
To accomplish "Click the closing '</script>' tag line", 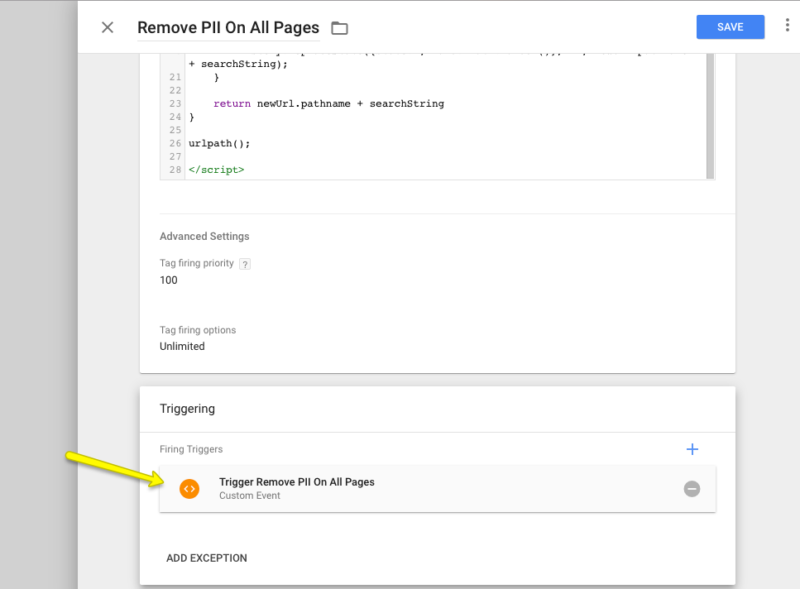I will pos(216,170).
